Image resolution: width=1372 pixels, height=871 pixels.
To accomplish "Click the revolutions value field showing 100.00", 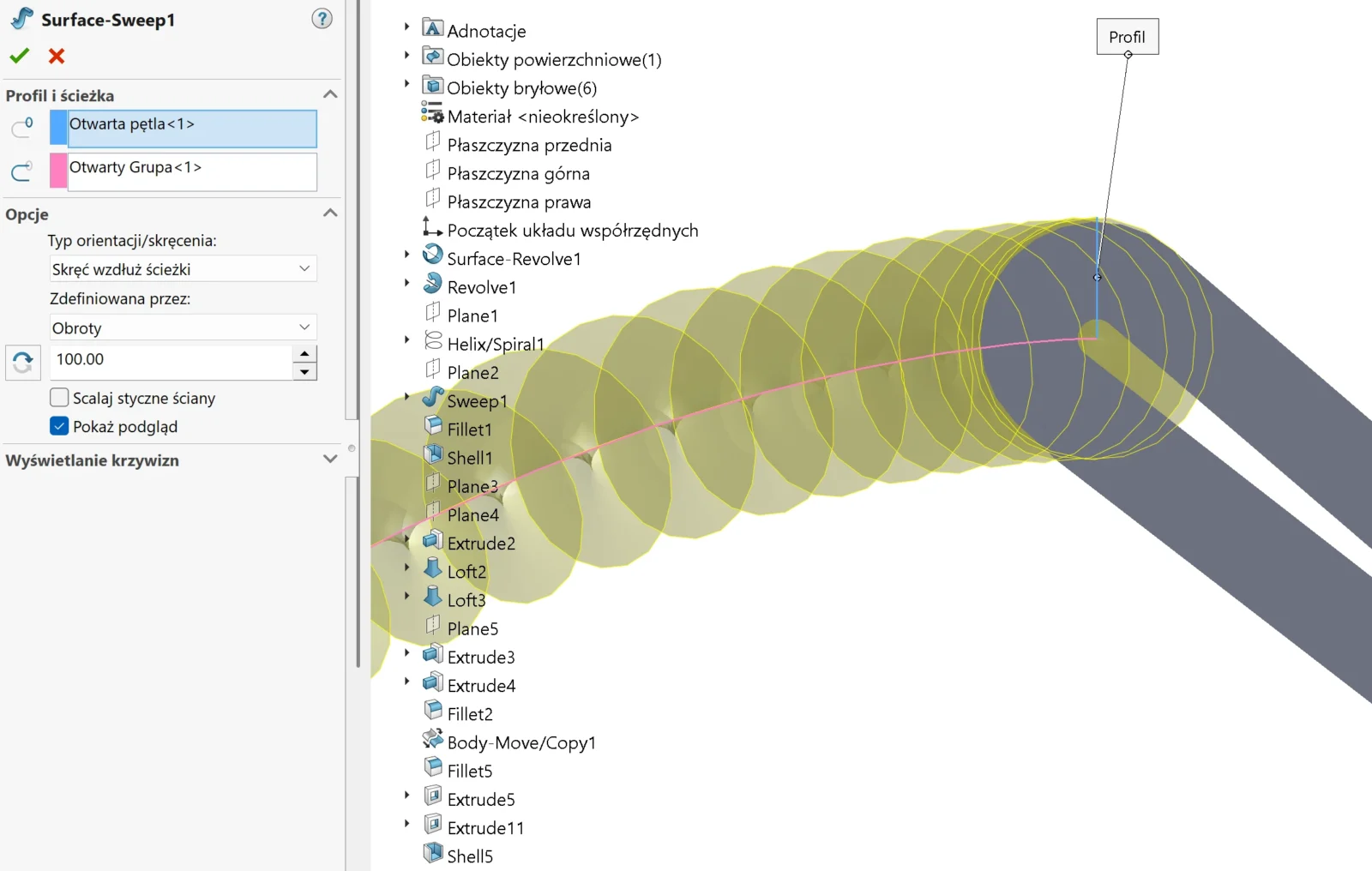I will pyautogui.click(x=171, y=362).
